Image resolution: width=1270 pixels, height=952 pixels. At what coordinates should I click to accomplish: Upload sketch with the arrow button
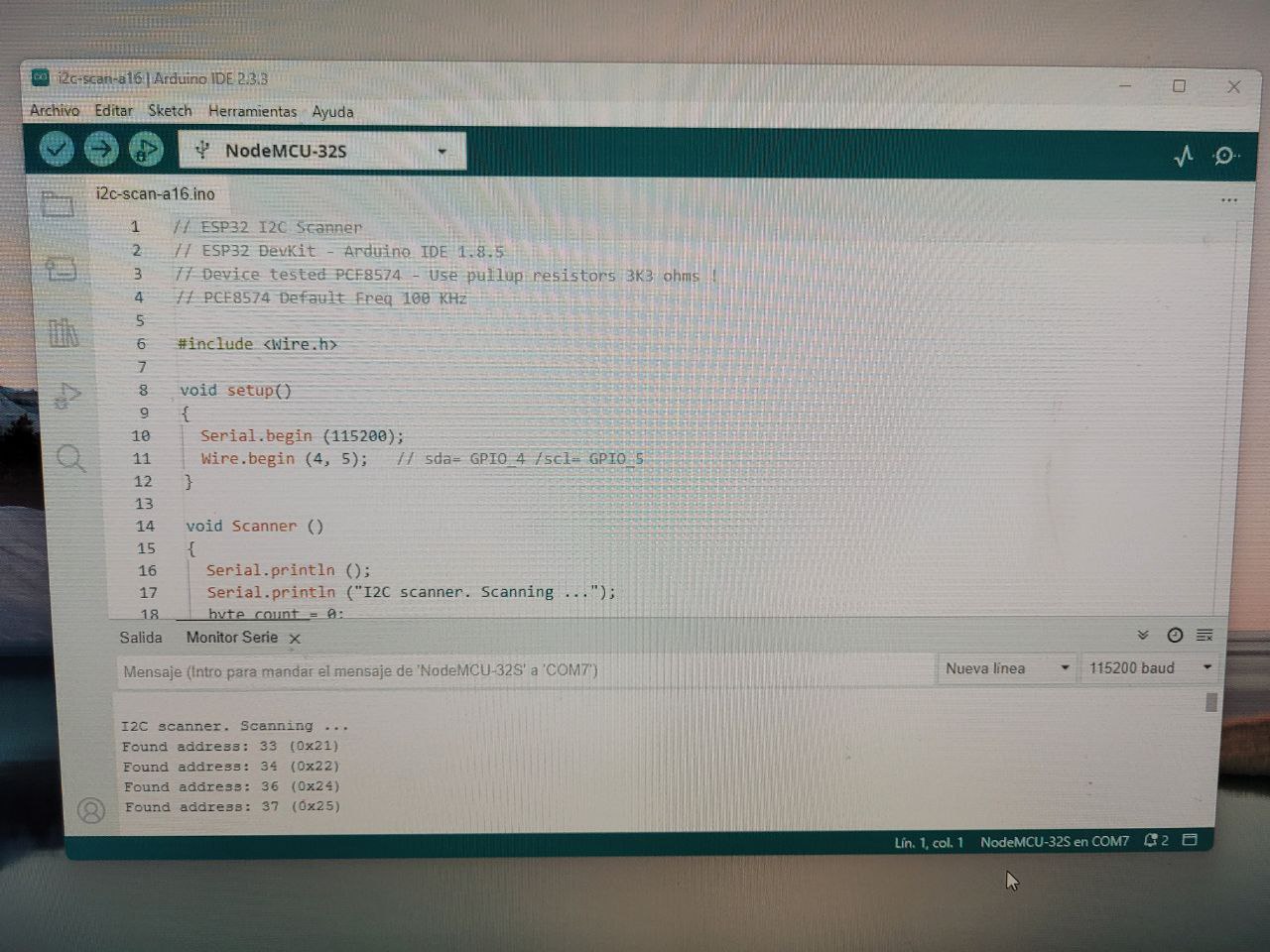point(100,150)
